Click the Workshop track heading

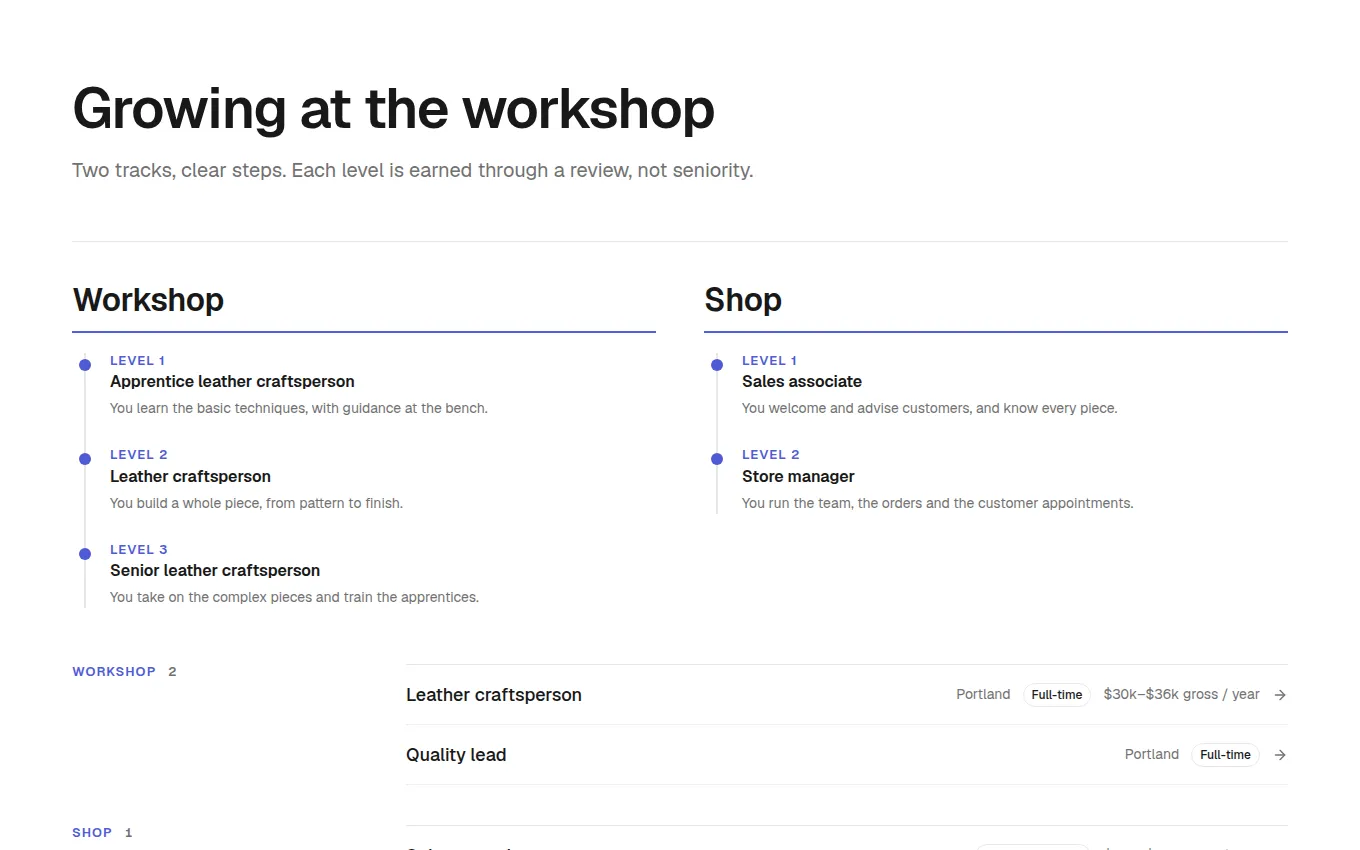(x=148, y=300)
